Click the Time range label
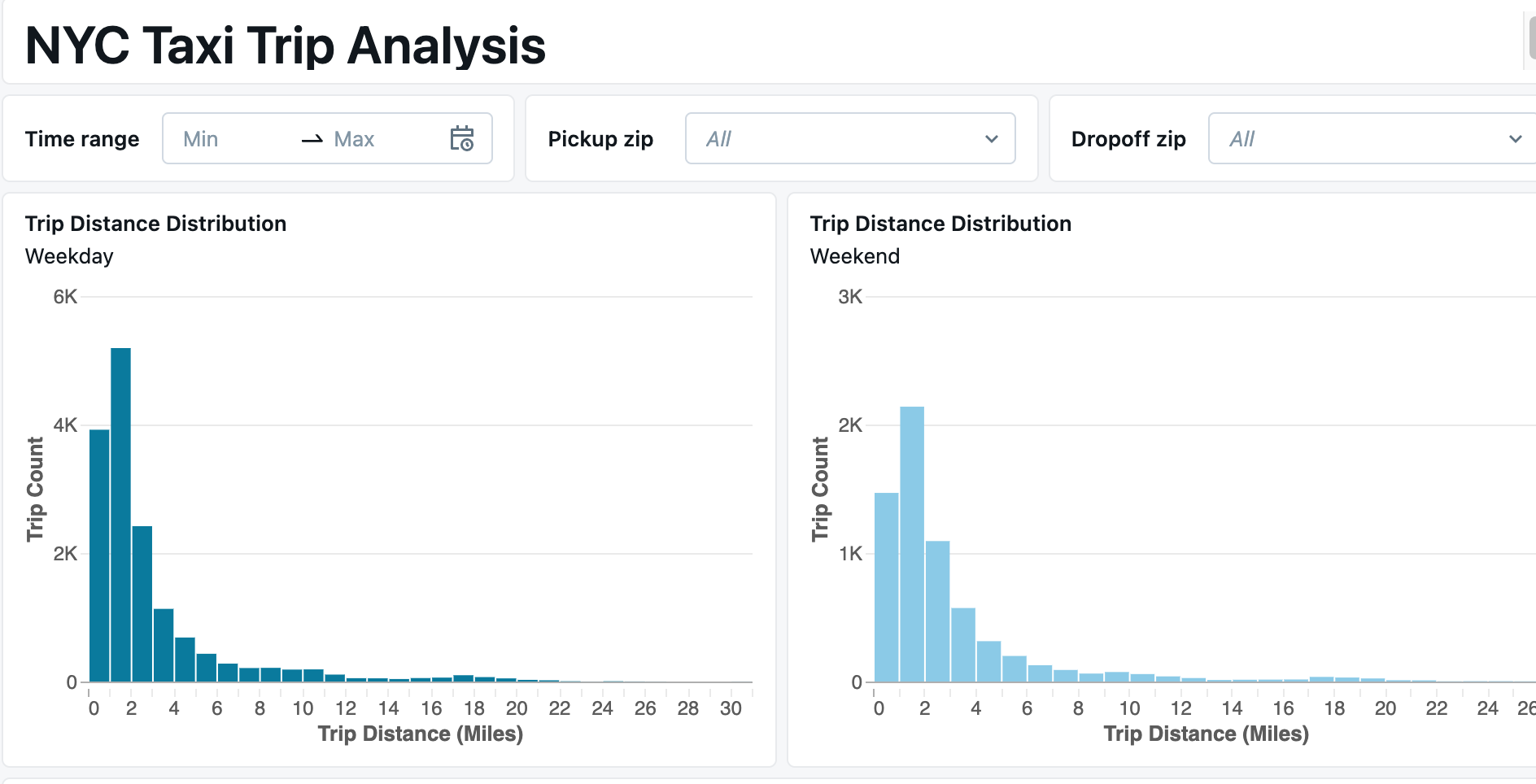 [x=82, y=138]
